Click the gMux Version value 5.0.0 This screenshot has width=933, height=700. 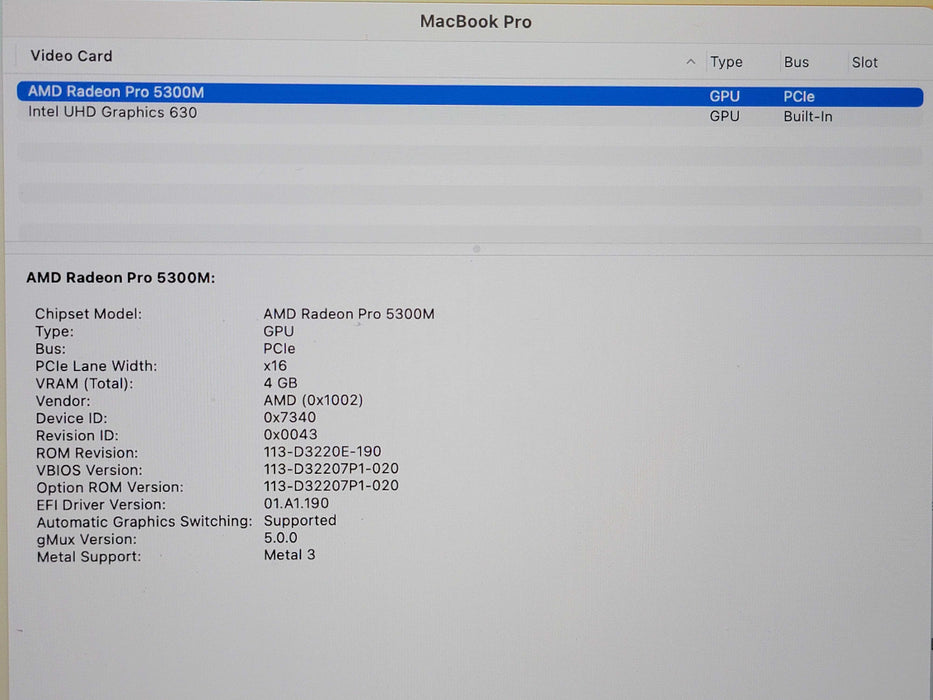coord(280,538)
